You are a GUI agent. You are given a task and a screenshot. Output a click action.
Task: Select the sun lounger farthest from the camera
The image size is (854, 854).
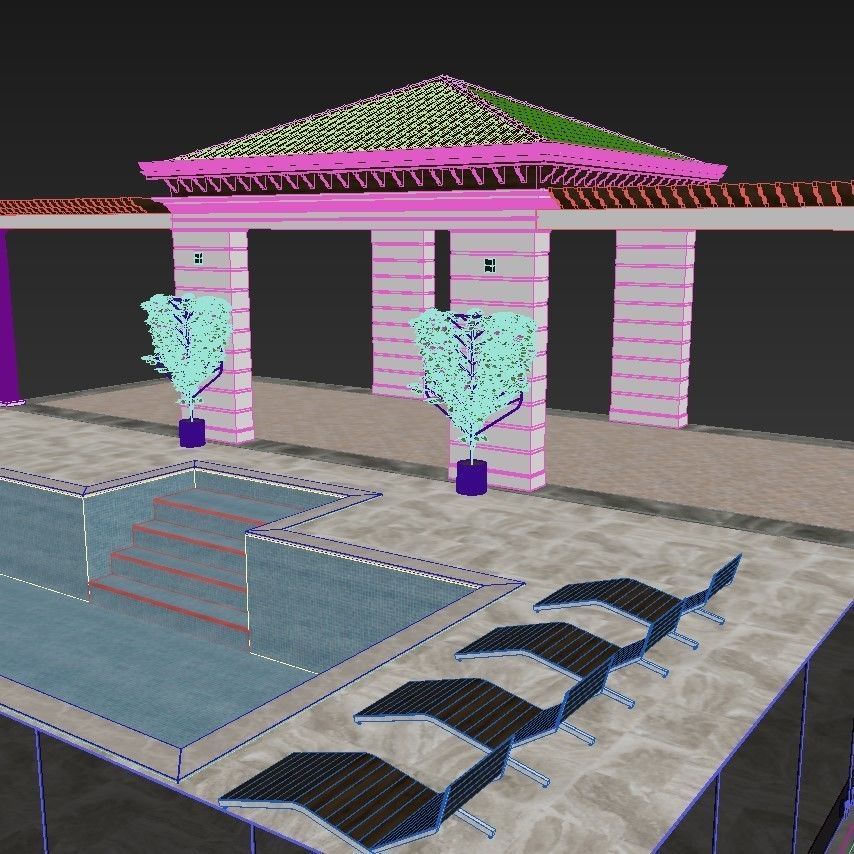637,591
